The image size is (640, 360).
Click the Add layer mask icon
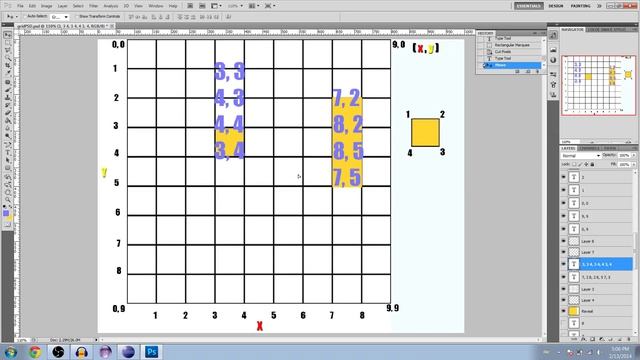point(592,339)
